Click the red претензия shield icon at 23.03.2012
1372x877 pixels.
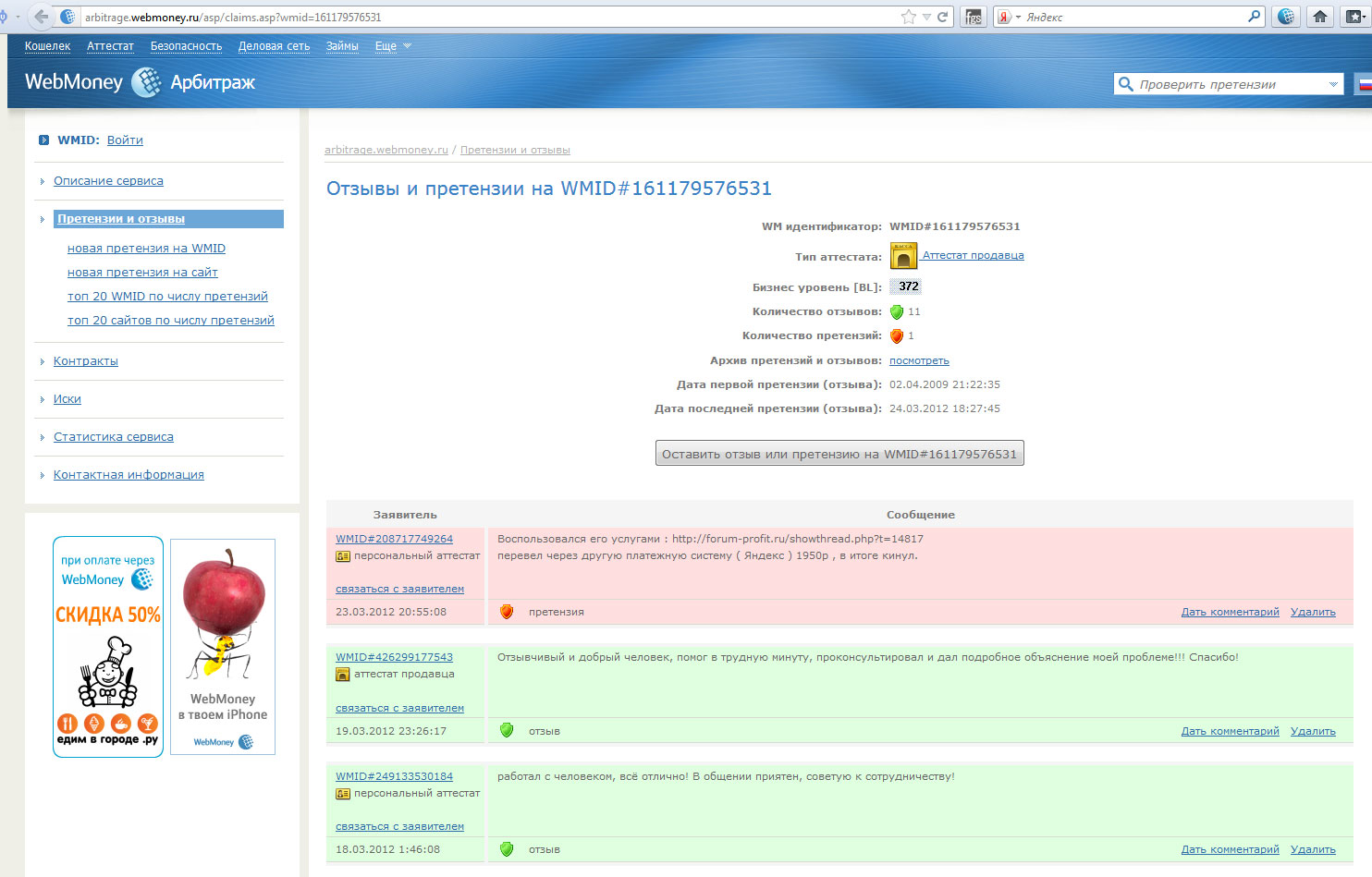point(507,612)
